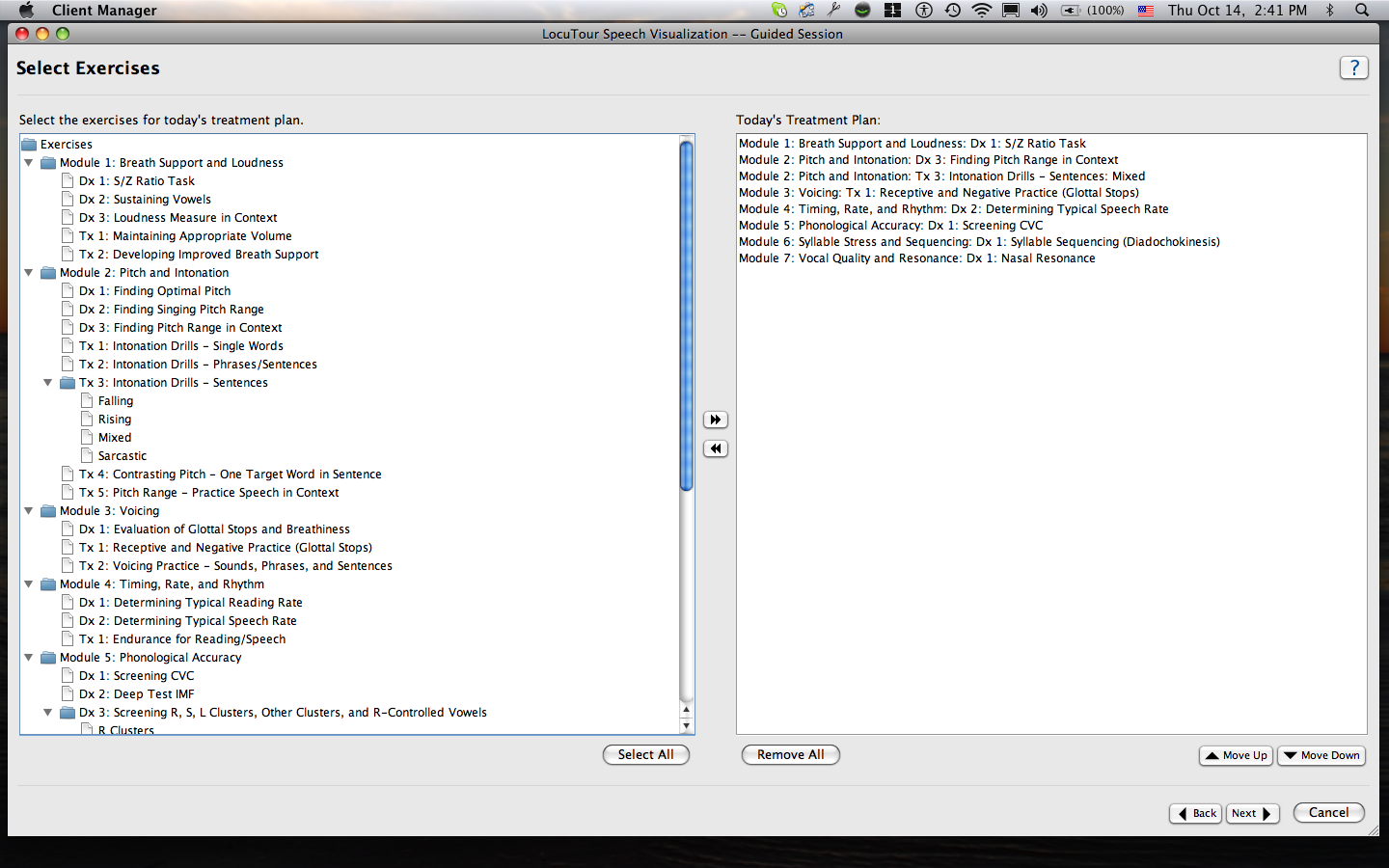Select Tx 5: Pitch Range - Practice Speech in Context
The height and width of the screenshot is (868, 1389).
(209, 493)
